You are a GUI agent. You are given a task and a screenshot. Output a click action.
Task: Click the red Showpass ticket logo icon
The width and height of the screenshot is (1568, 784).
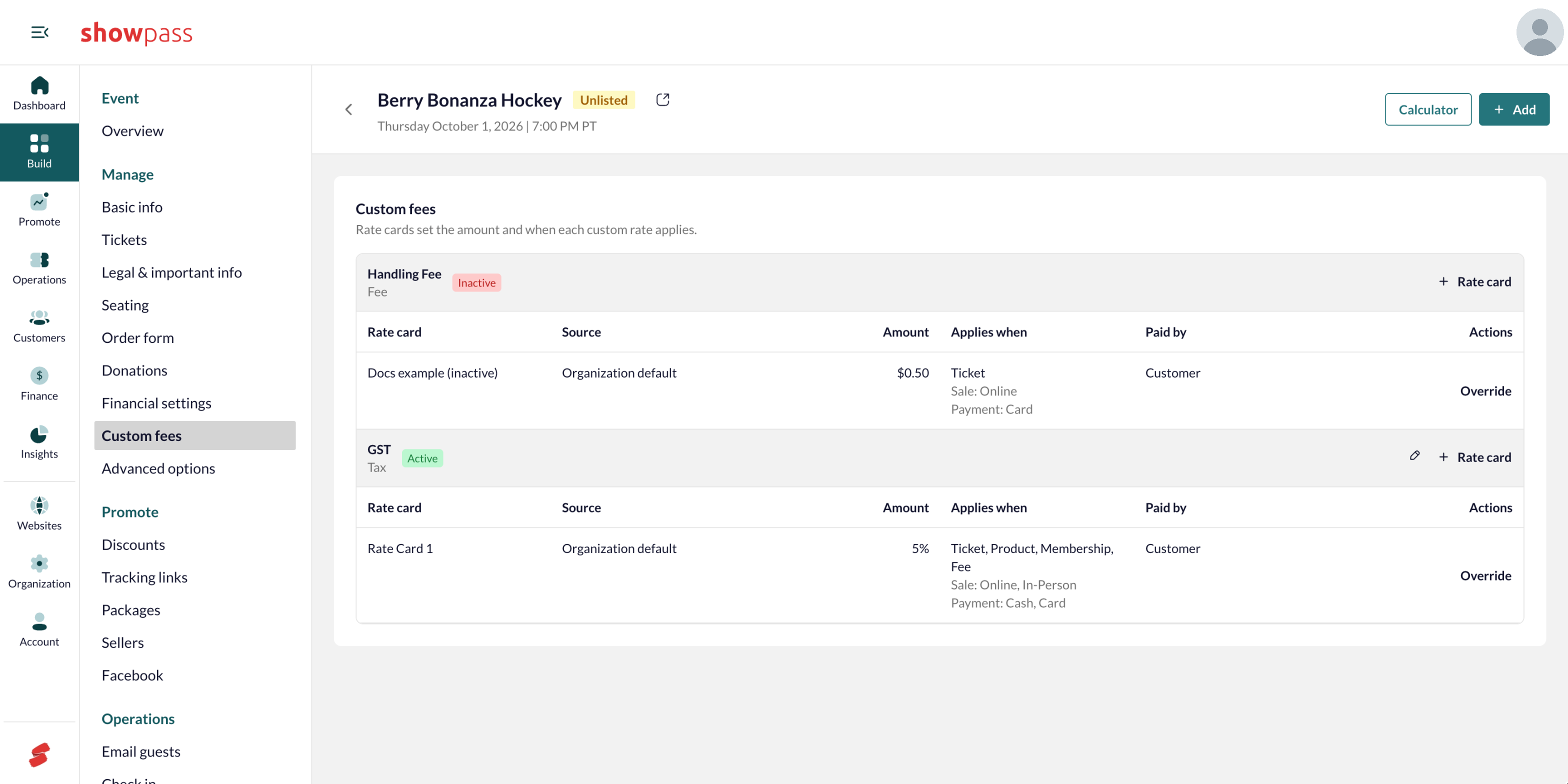click(39, 755)
